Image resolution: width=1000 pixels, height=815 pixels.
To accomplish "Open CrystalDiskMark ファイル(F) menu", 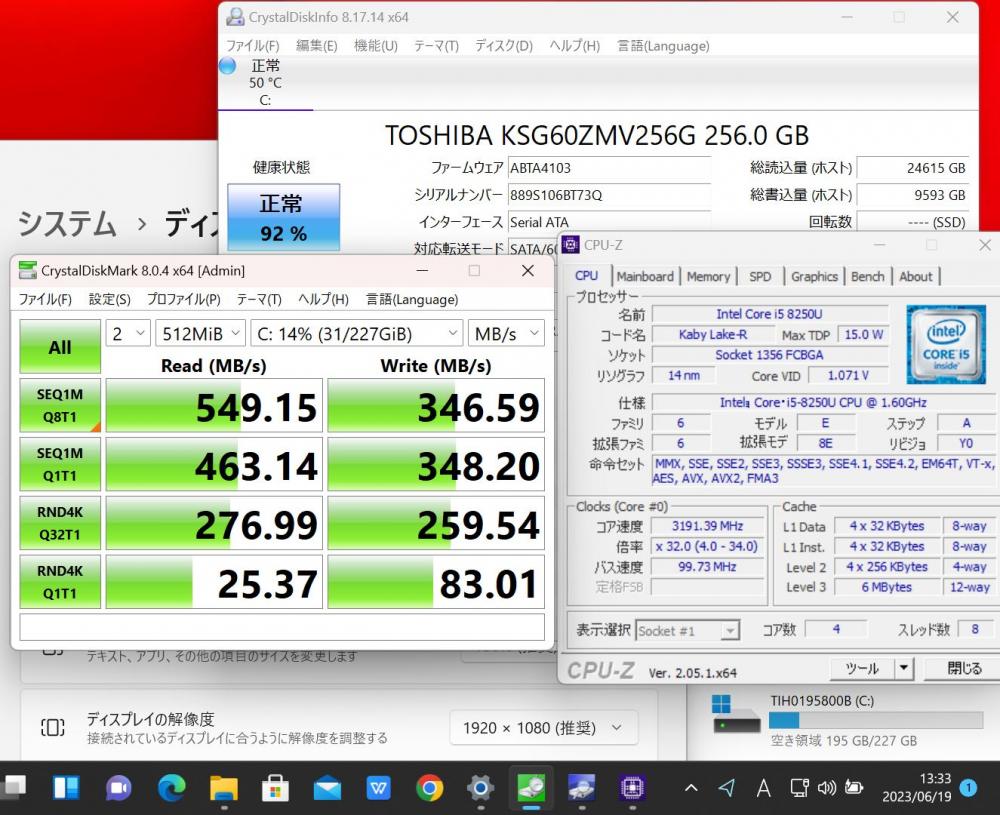I will point(45,299).
